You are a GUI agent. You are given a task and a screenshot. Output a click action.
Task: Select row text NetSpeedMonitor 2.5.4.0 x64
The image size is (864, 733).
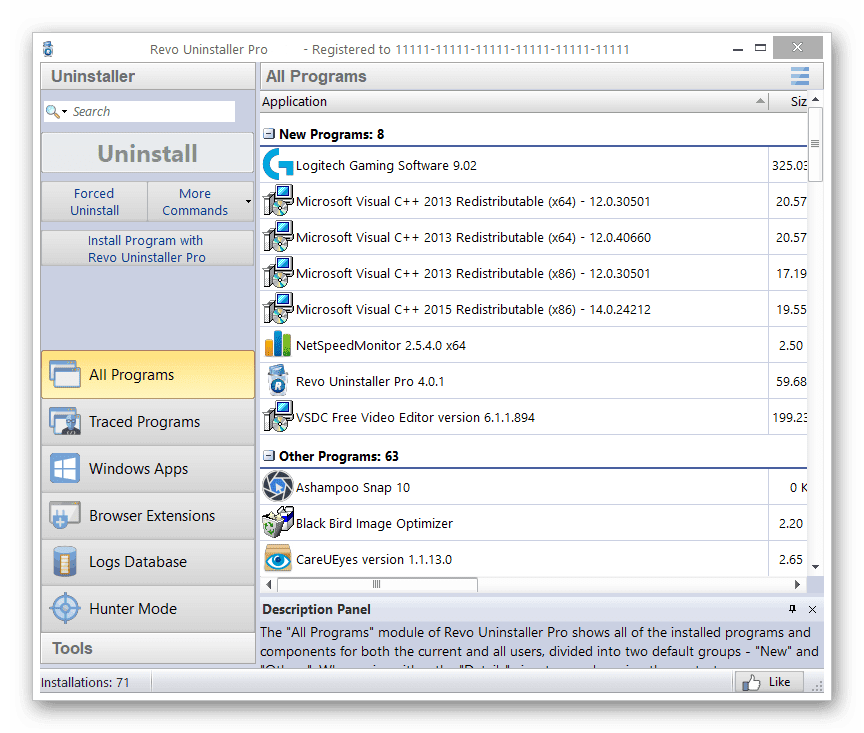[381, 346]
